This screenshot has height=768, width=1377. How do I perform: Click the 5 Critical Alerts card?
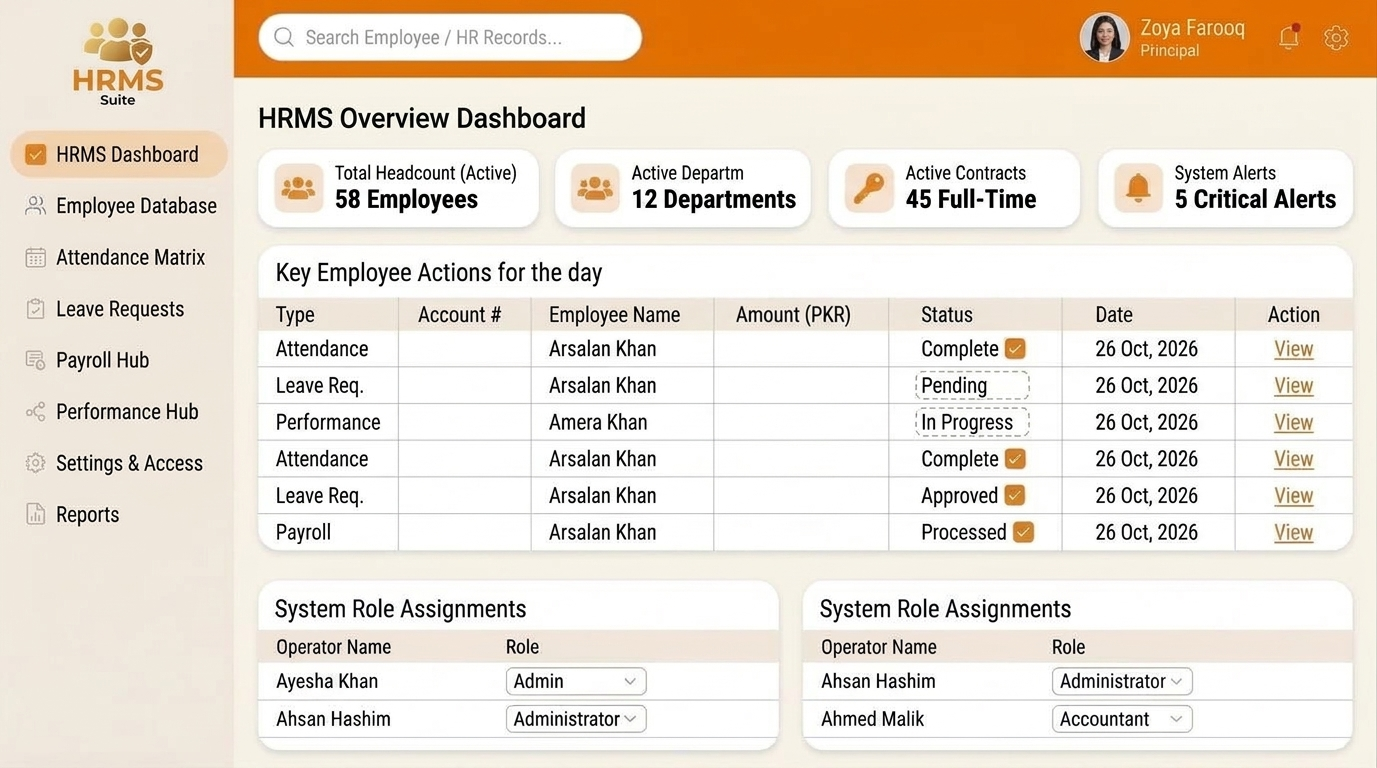(1225, 188)
